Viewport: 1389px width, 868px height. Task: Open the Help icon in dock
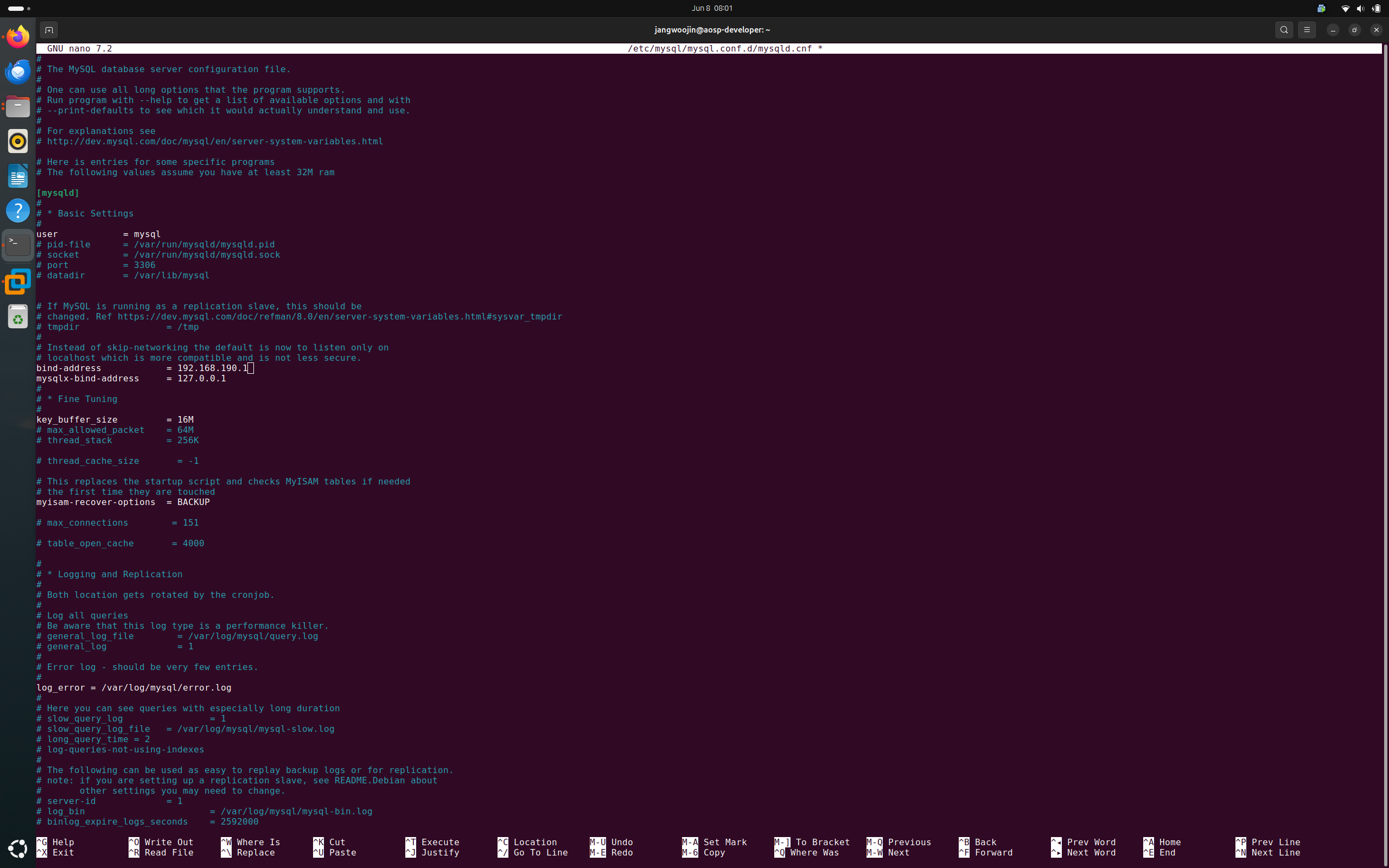tap(18, 210)
